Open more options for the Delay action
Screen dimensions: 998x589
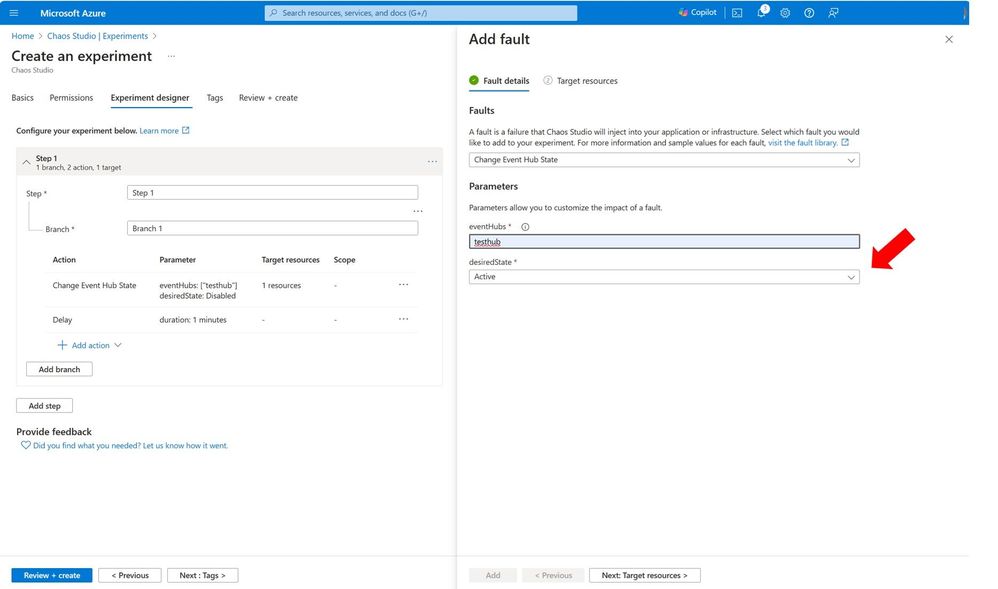403,319
